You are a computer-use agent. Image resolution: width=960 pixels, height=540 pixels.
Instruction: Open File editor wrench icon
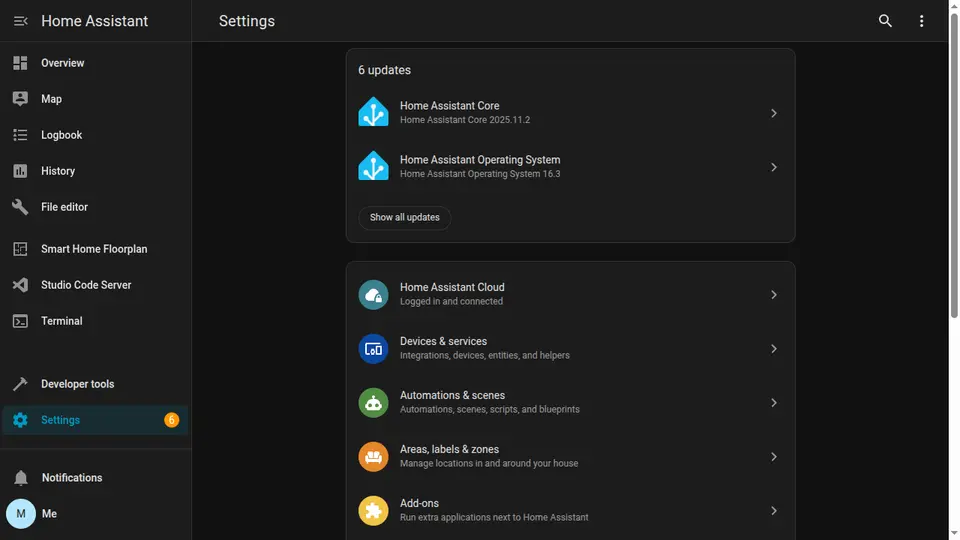(x=20, y=207)
